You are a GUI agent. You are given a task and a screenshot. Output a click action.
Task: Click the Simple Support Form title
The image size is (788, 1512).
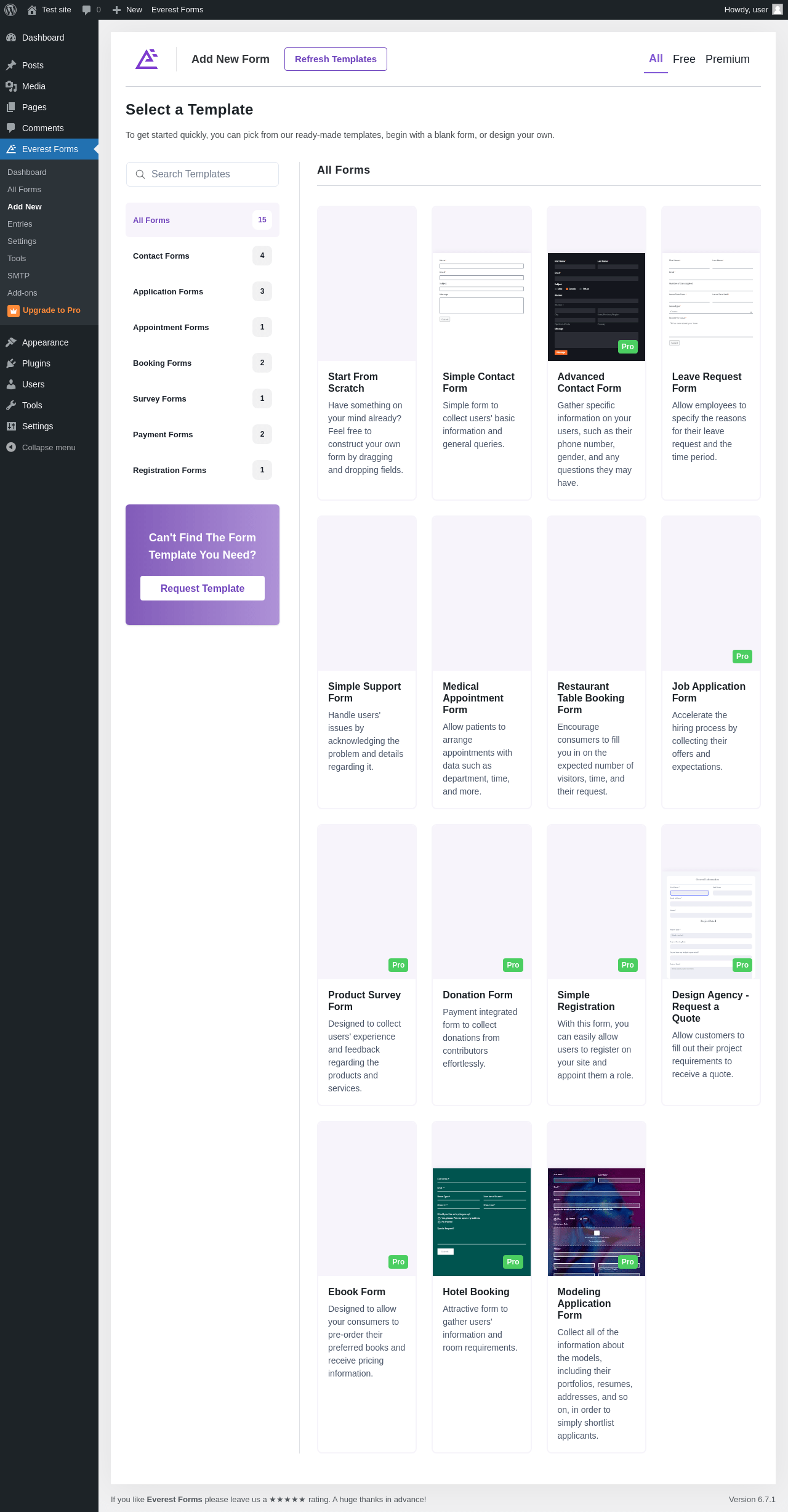click(x=364, y=692)
